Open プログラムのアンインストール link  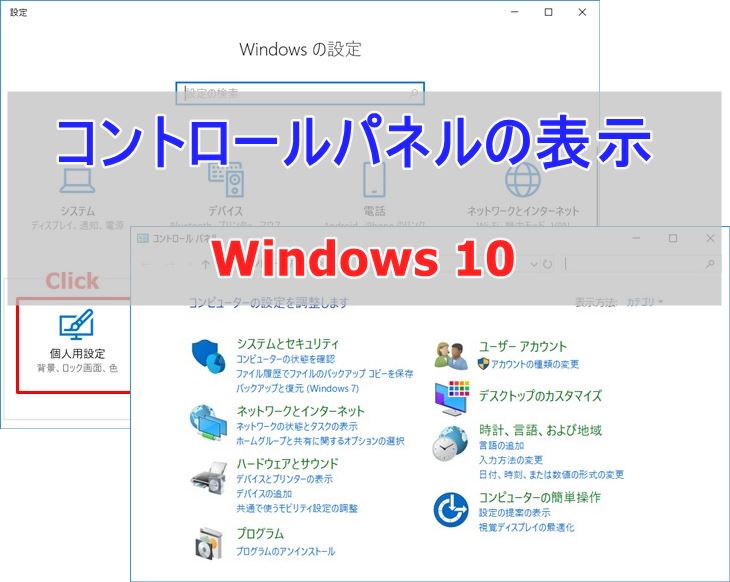tap(285, 551)
